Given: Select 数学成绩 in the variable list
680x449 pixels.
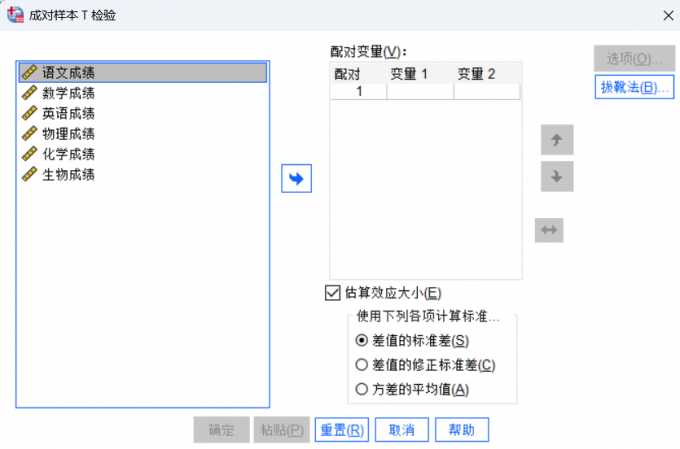Looking at the screenshot, I should point(143,93).
